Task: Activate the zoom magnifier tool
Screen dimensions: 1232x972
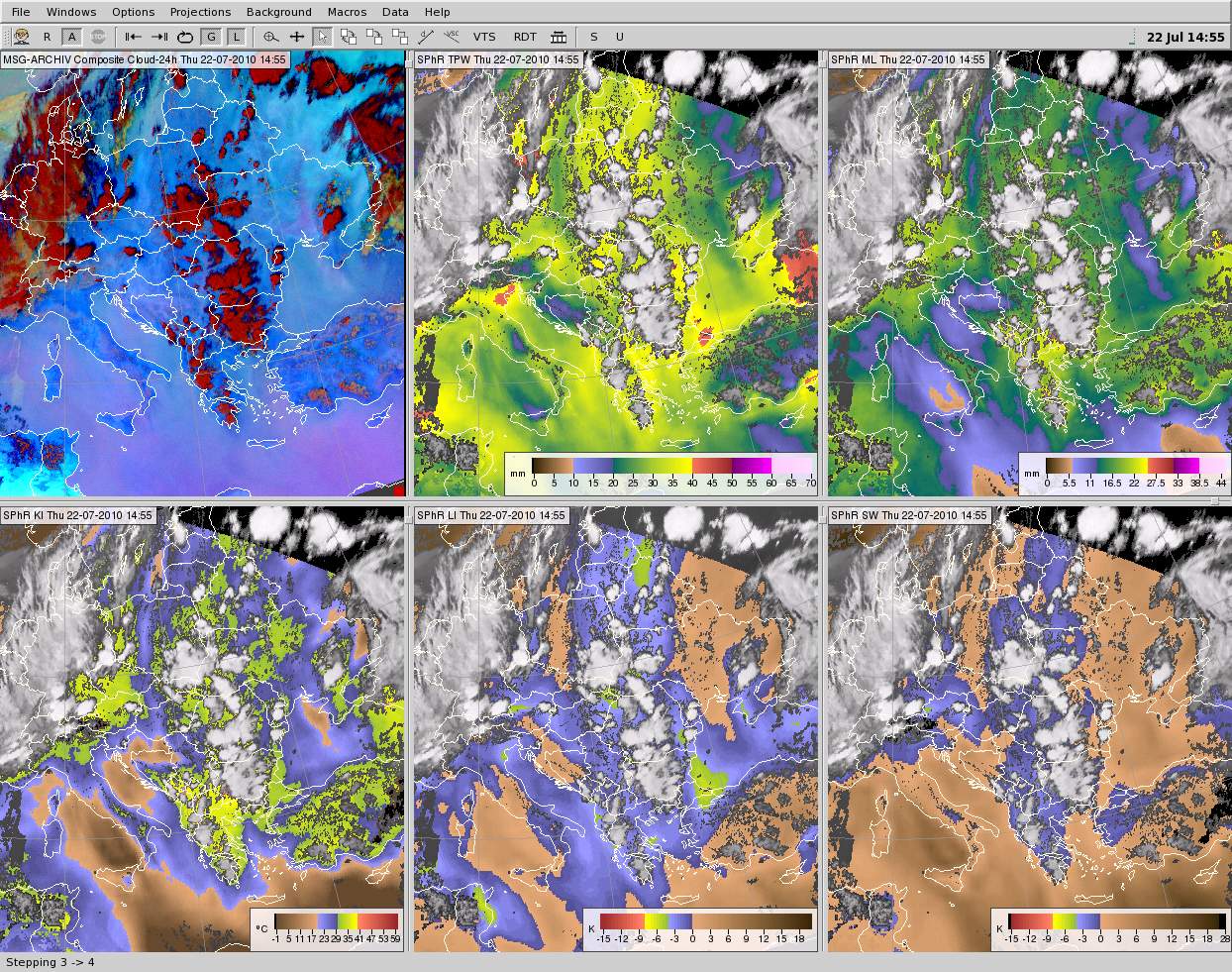Action: tap(269, 37)
